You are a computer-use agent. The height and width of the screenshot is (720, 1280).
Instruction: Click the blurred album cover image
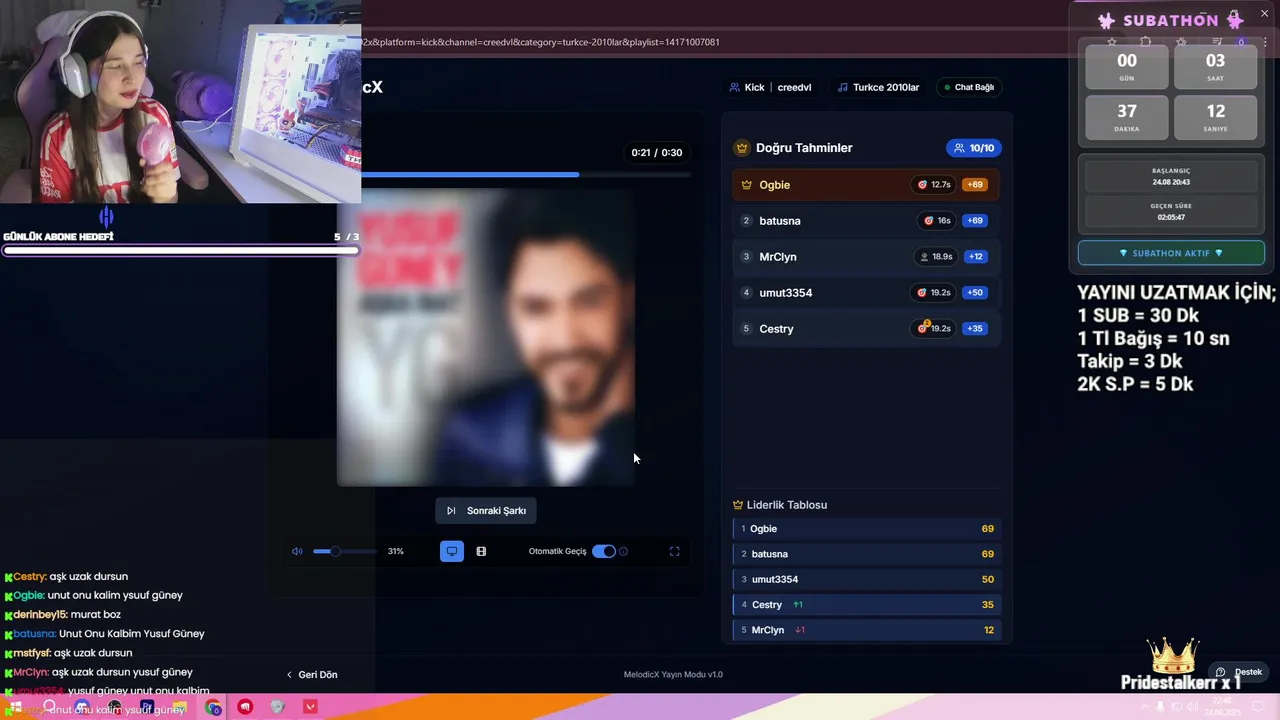pos(486,337)
